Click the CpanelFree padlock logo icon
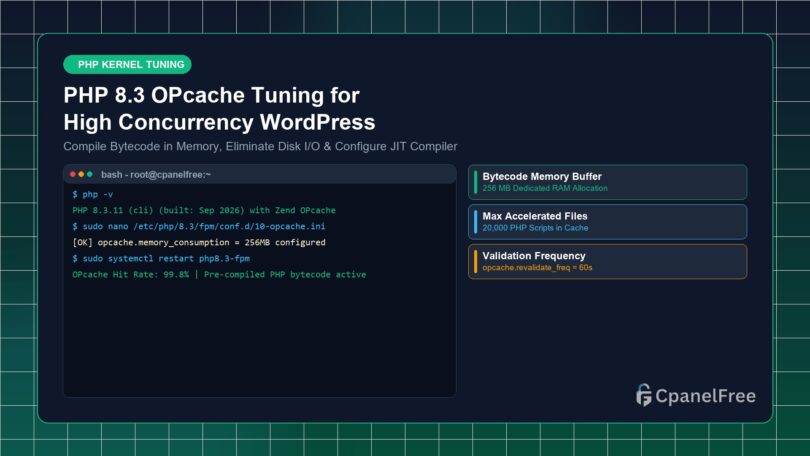Screen dimensions: 810x456 (643, 395)
